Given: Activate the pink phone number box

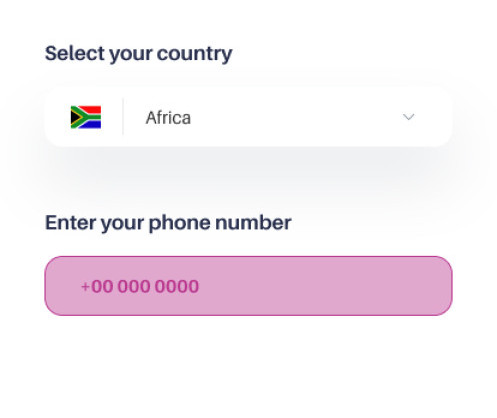Looking at the screenshot, I should tap(248, 286).
